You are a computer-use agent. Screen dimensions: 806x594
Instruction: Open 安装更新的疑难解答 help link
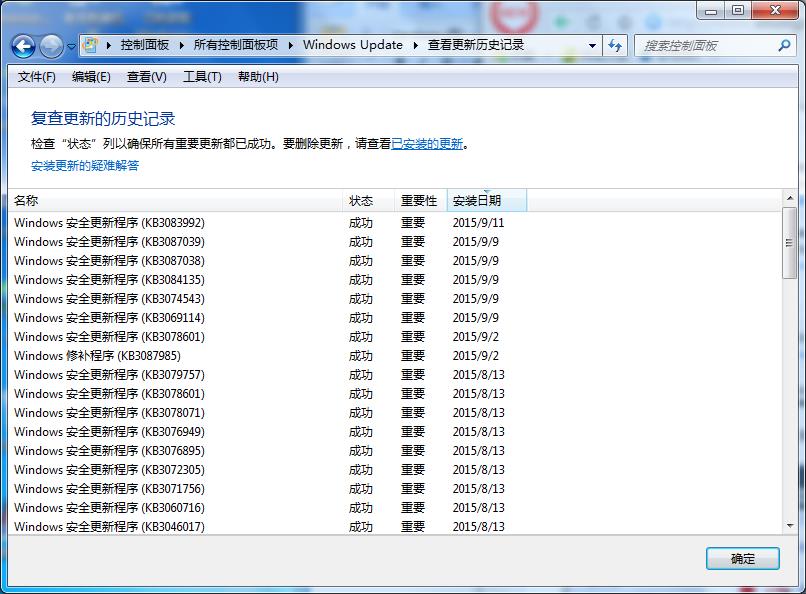click(85, 165)
